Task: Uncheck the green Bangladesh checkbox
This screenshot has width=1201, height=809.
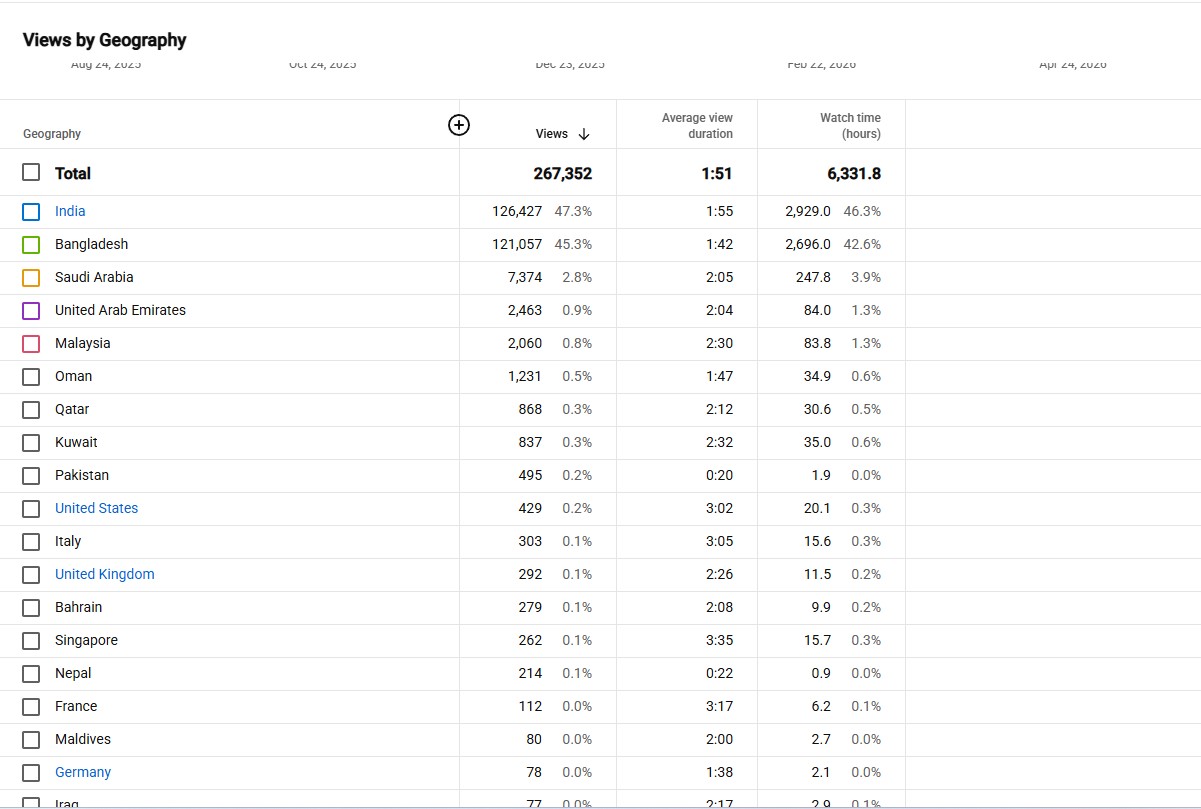Action: pyautogui.click(x=31, y=245)
